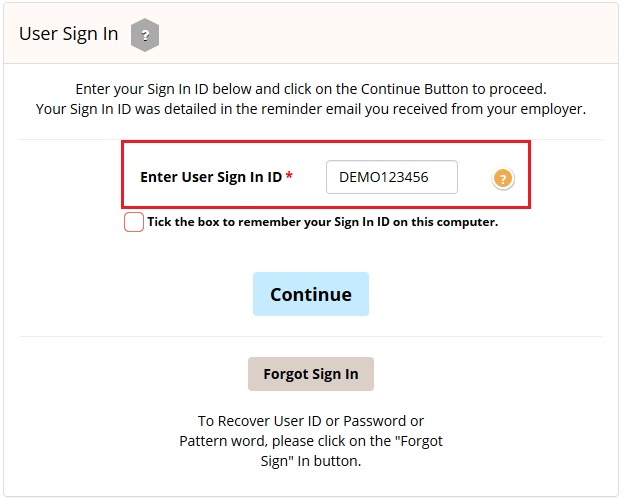The image size is (624, 500).
Task: Focus the User Sign In ID field
Action: (x=392, y=177)
